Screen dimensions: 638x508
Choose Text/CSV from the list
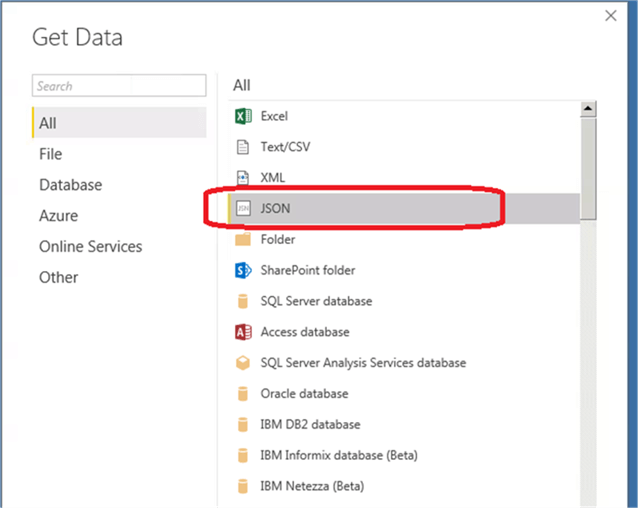(x=285, y=147)
